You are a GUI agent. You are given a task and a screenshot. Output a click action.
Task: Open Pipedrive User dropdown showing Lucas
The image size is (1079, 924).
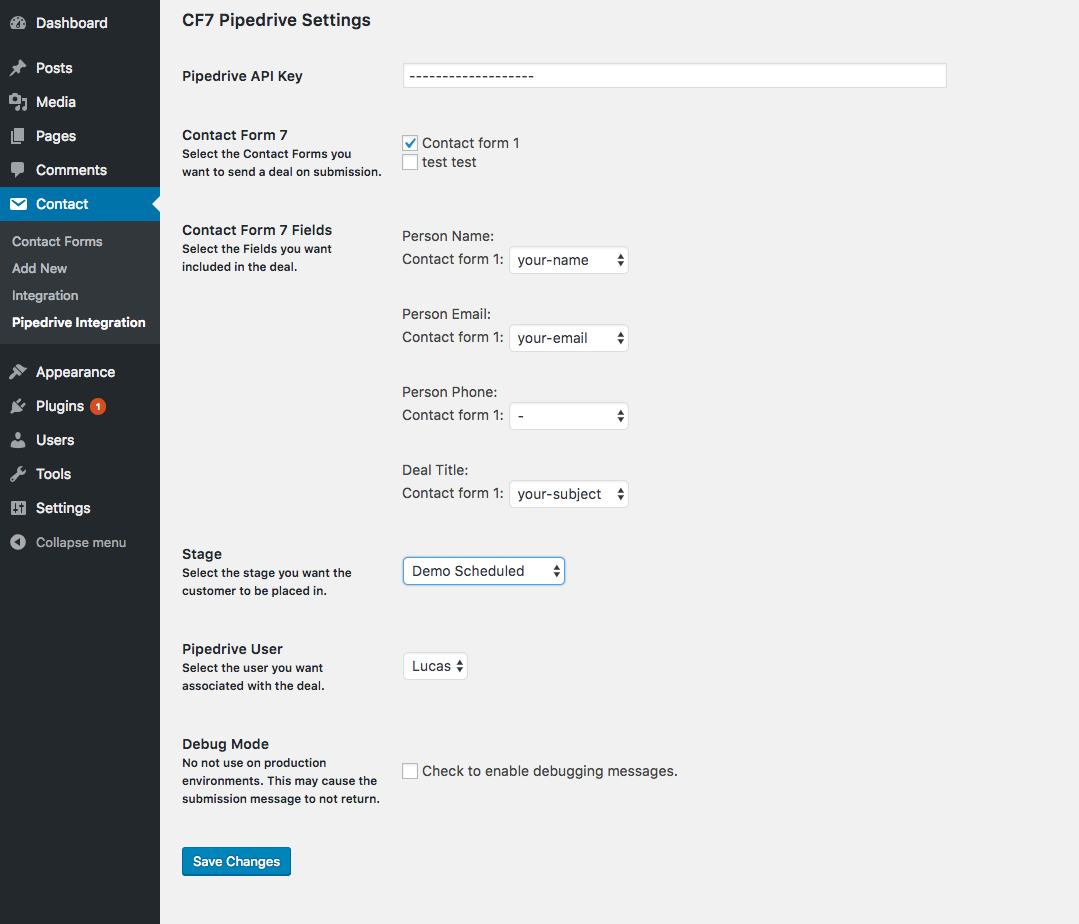coord(435,666)
